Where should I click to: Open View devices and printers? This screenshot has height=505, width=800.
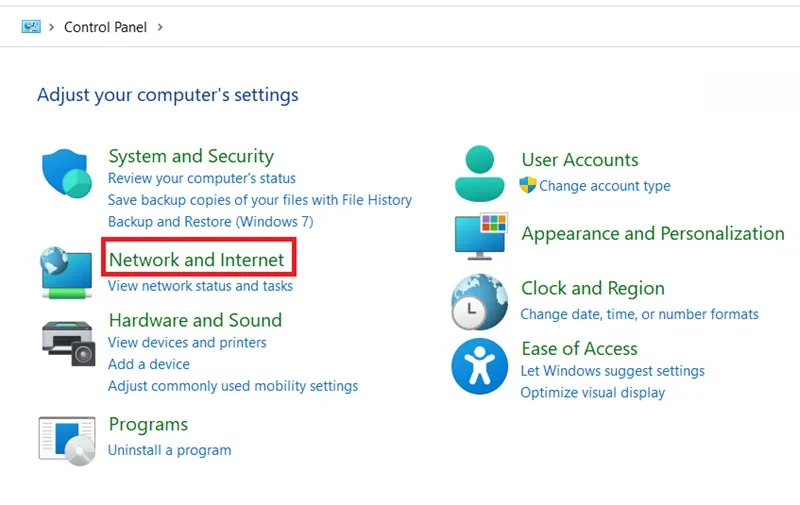pos(187,342)
